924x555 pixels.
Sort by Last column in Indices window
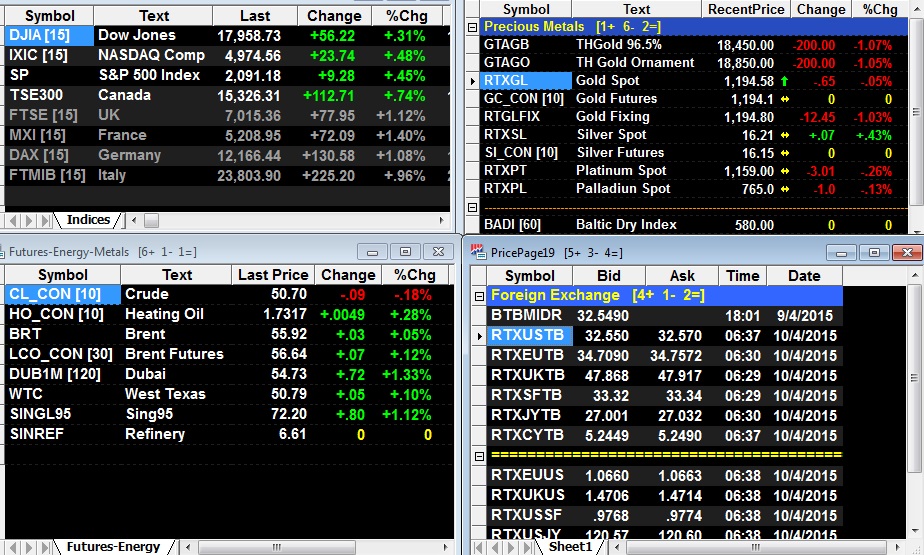[255, 16]
